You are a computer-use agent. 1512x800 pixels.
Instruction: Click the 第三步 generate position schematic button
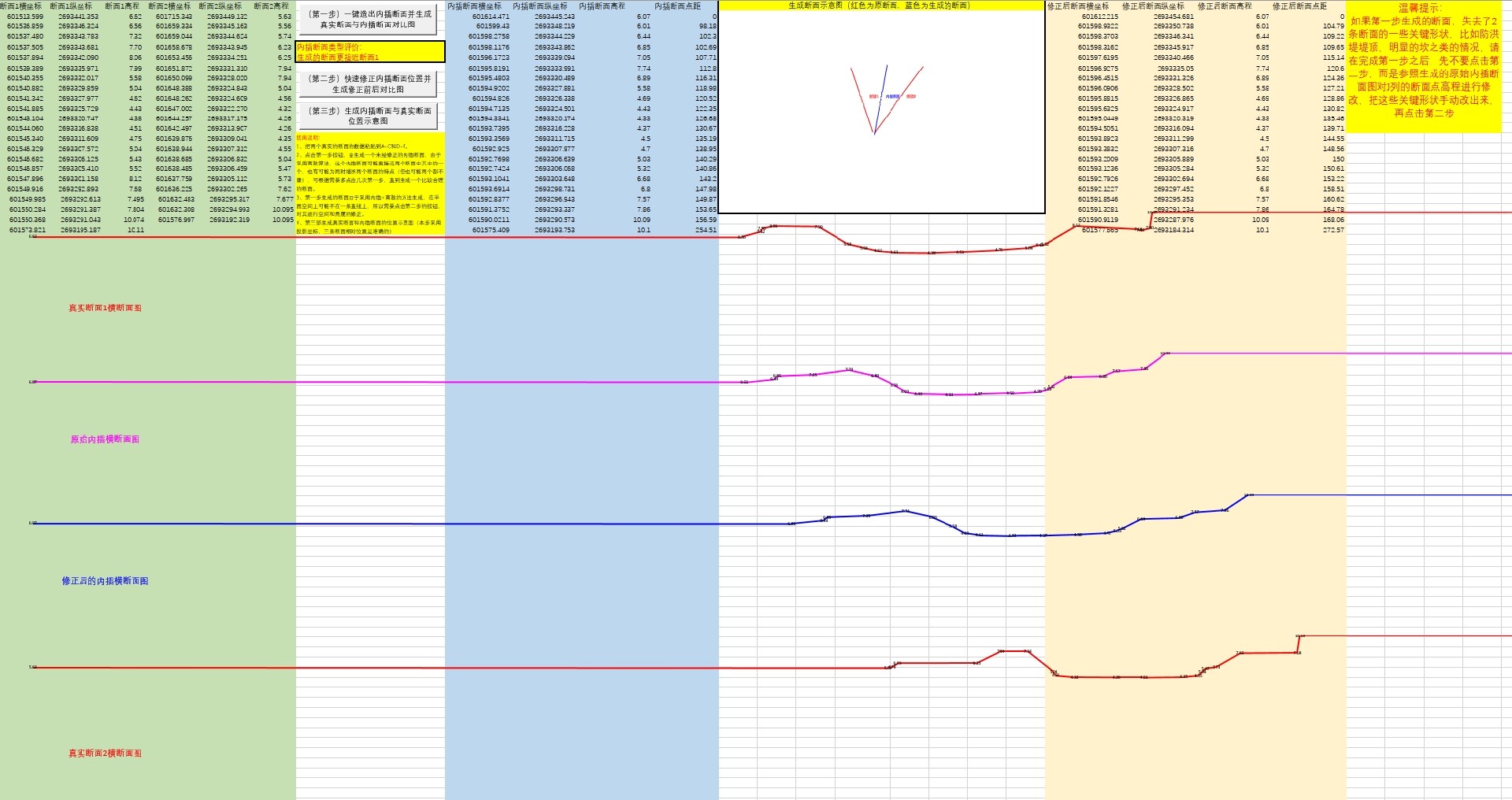pyautogui.click(x=369, y=116)
